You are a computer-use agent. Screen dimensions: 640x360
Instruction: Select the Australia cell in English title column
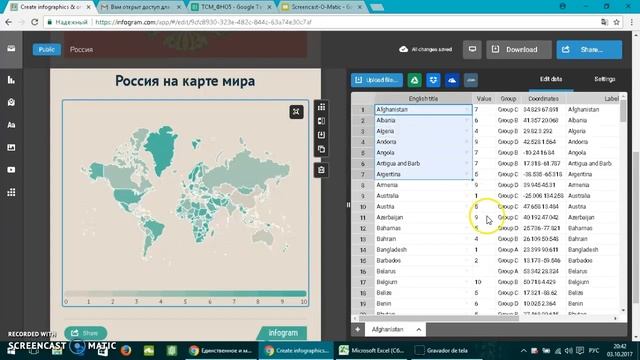(x=423, y=196)
